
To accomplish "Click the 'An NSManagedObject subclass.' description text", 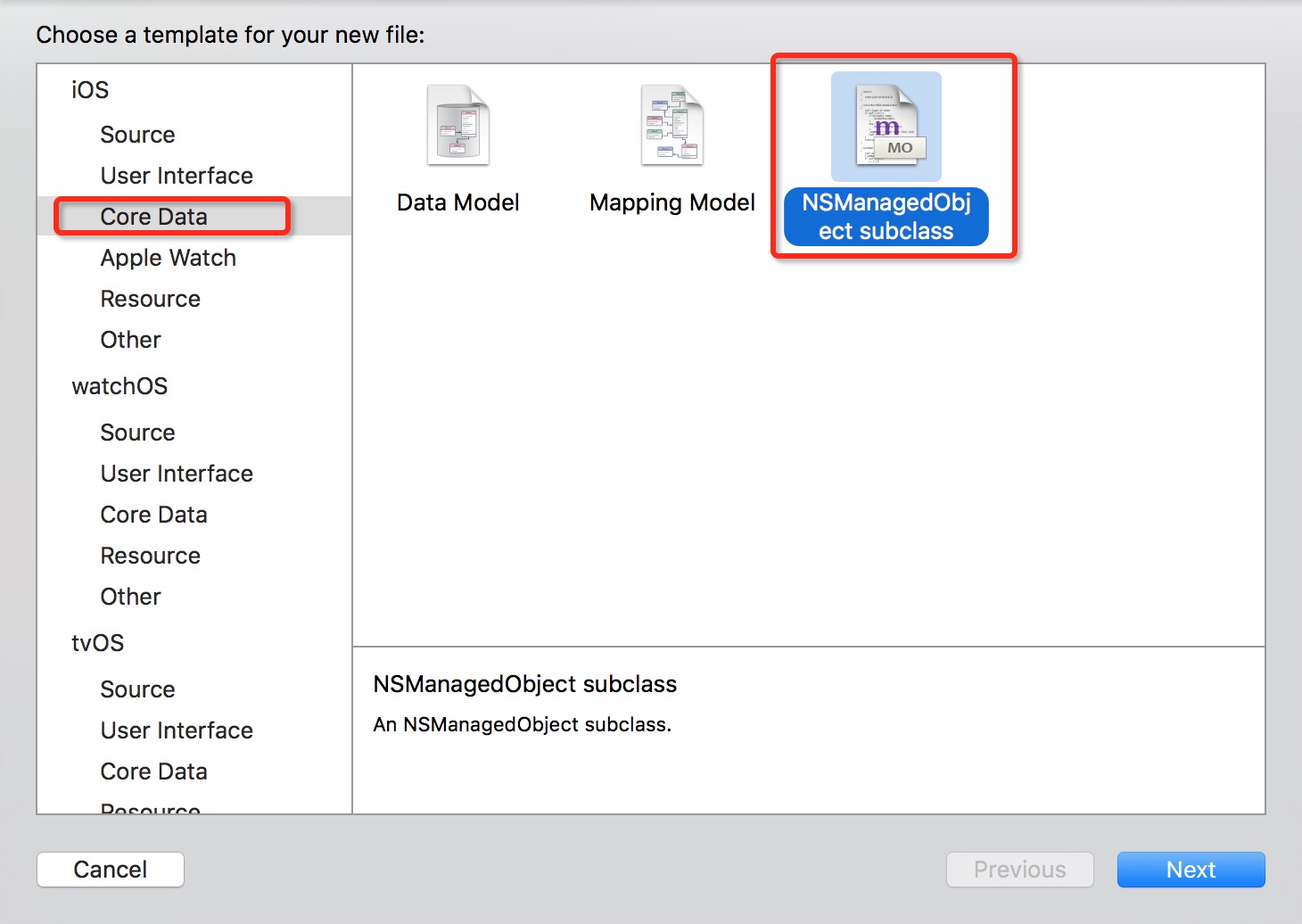I will [522, 724].
